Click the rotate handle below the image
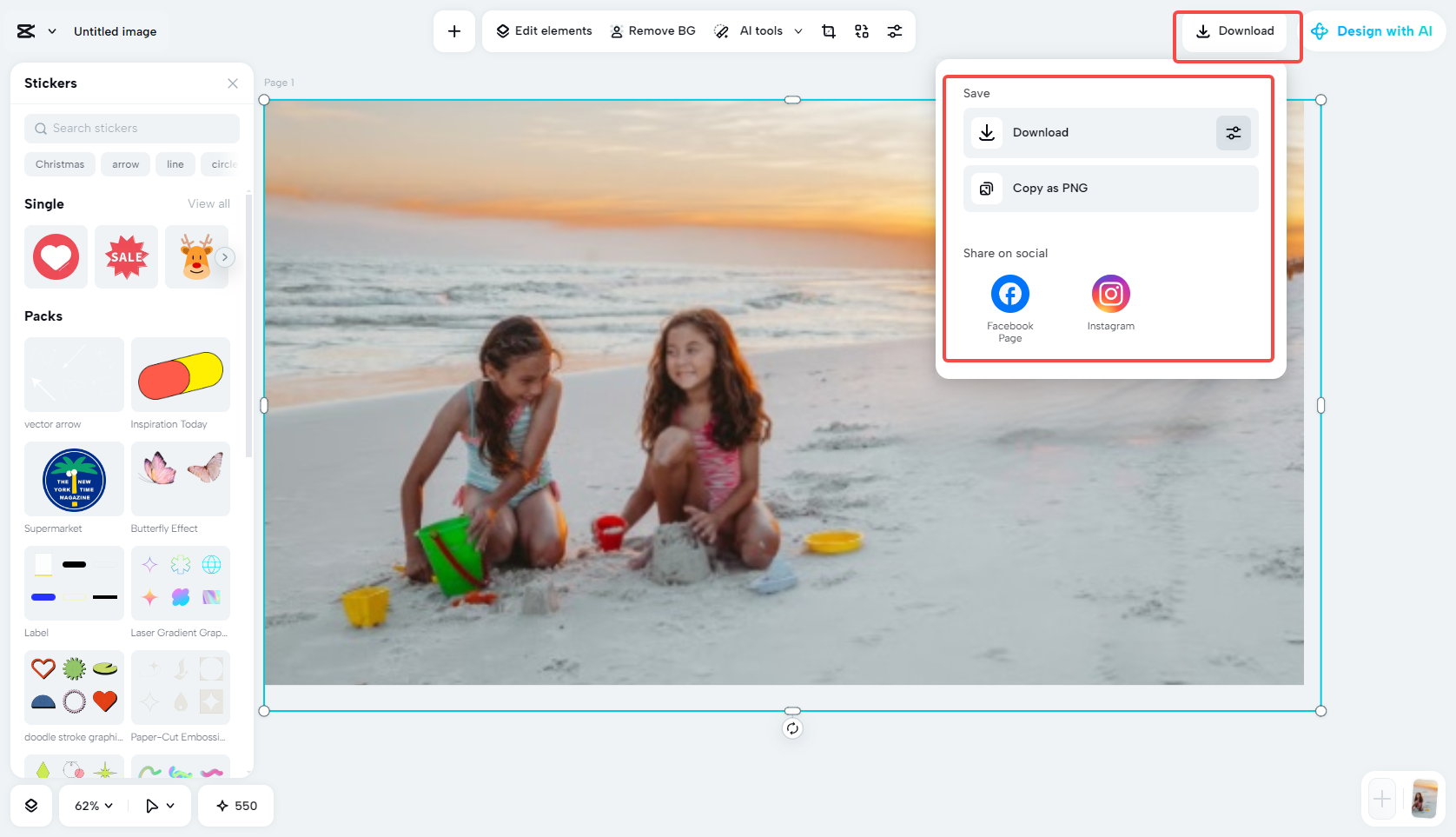Viewport: 1456px width, 837px height. coord(792,728)
